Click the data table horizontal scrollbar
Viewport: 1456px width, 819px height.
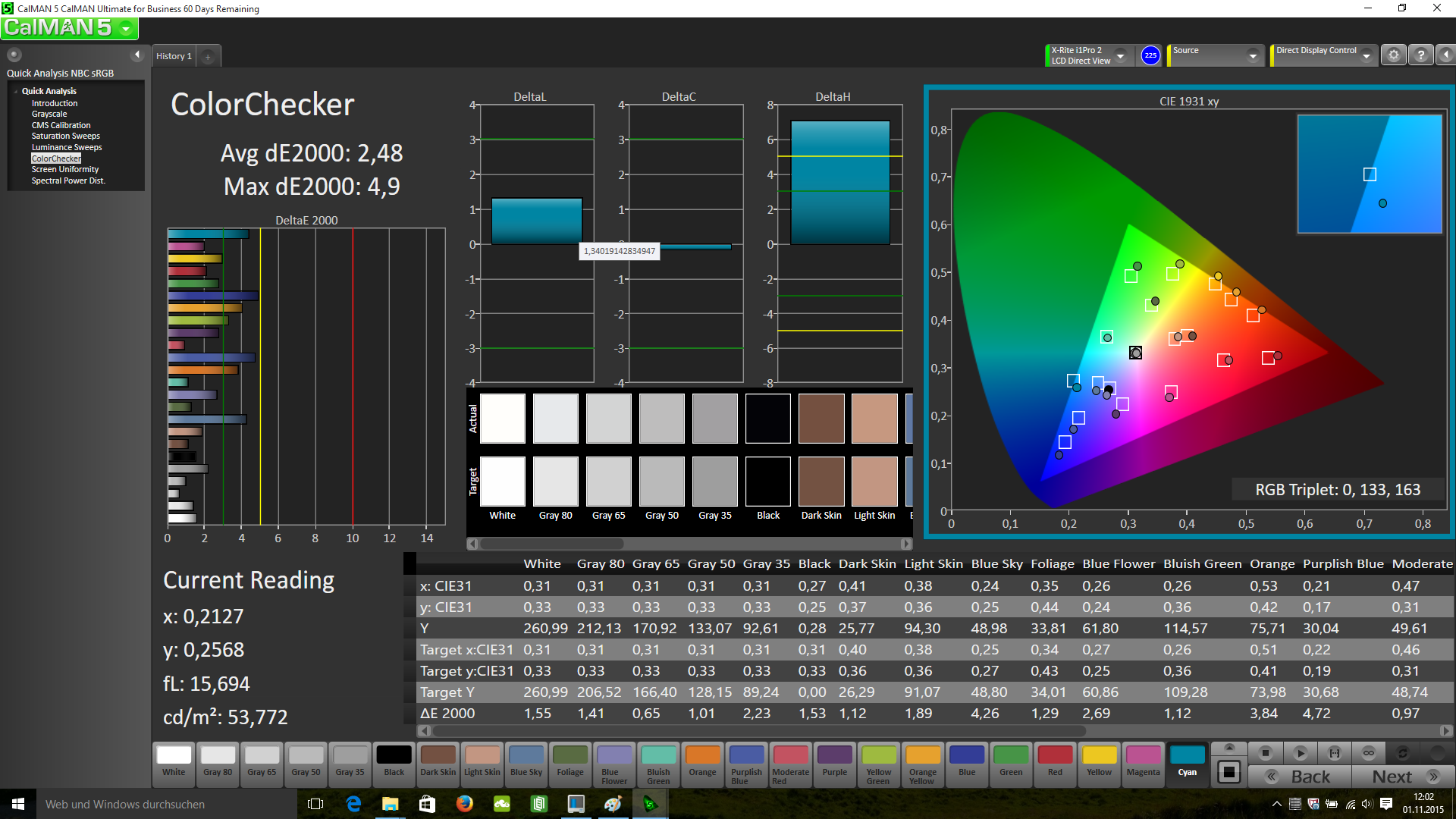758,731
